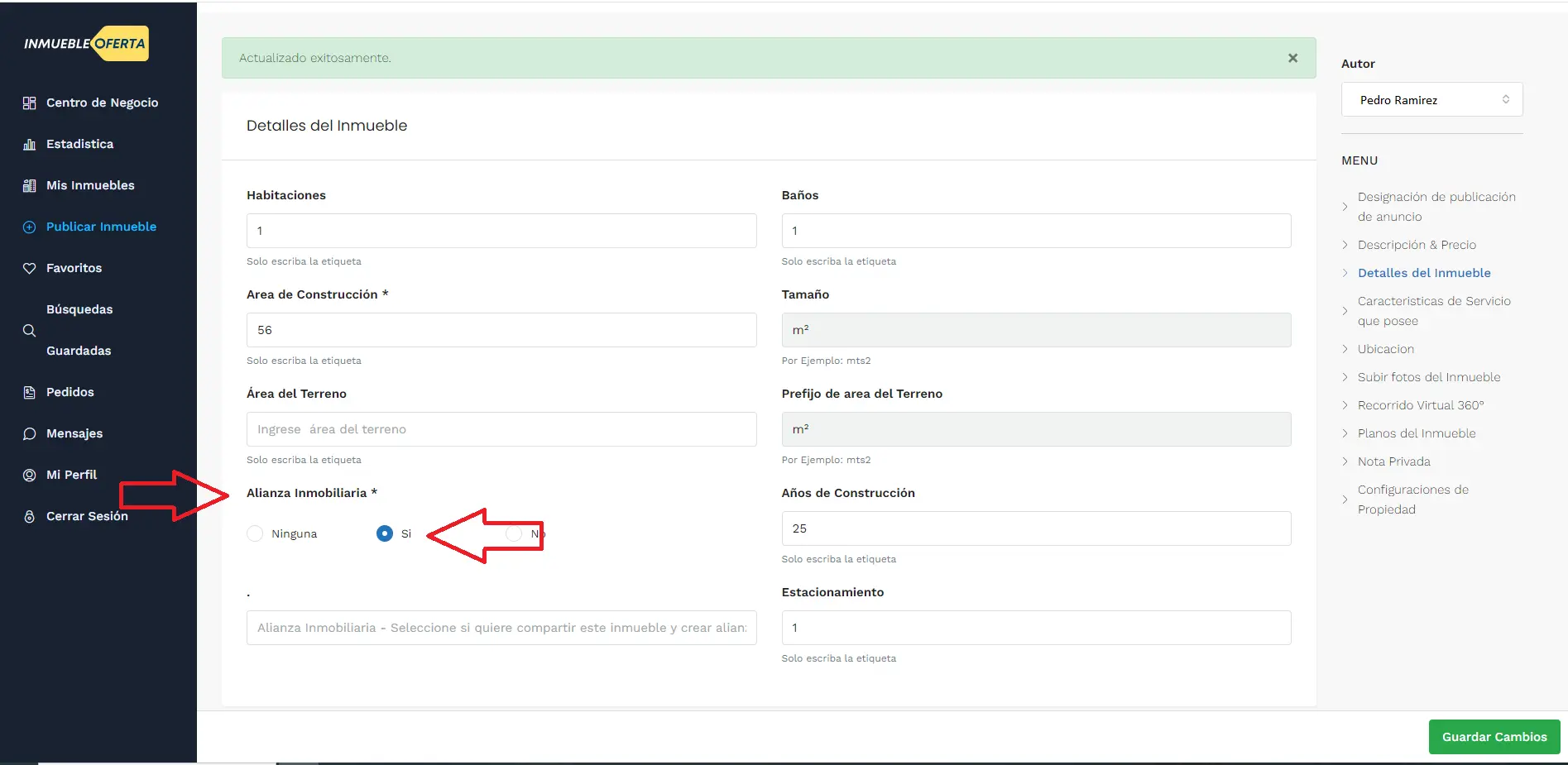
Task: Click the Alianza Inmobiliaria description field
Action: click(501, 628)
